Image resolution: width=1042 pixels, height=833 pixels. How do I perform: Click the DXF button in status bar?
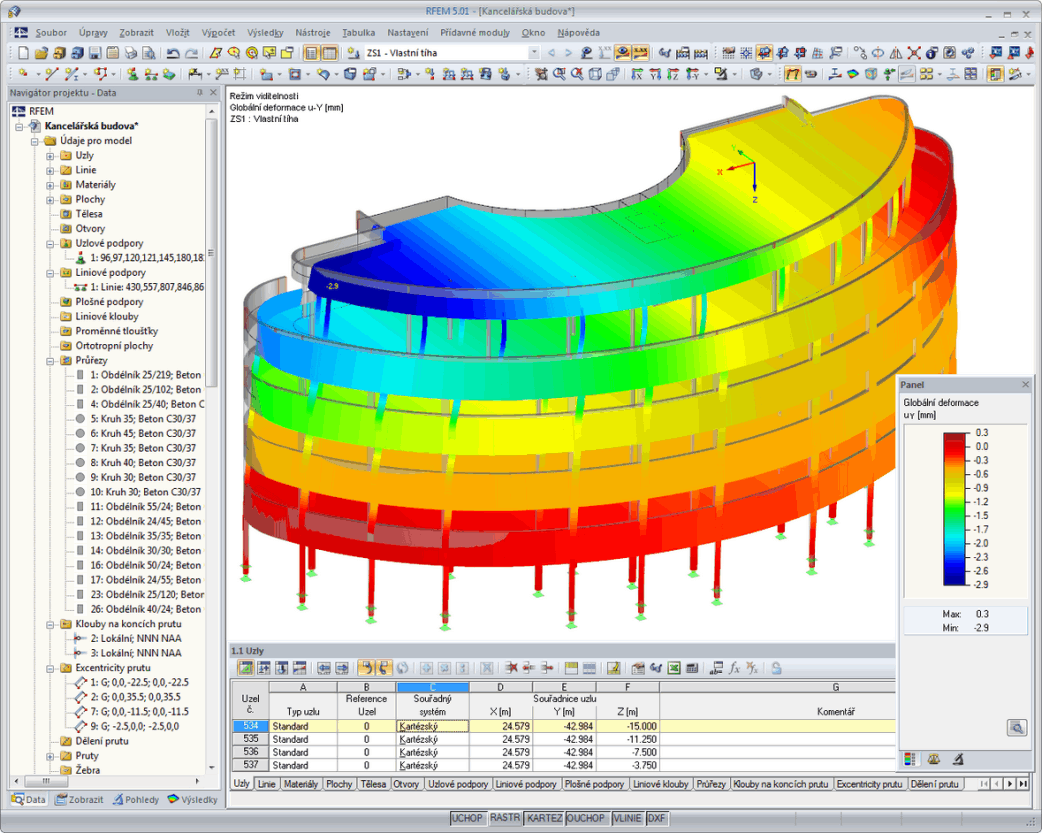[657, 818]
